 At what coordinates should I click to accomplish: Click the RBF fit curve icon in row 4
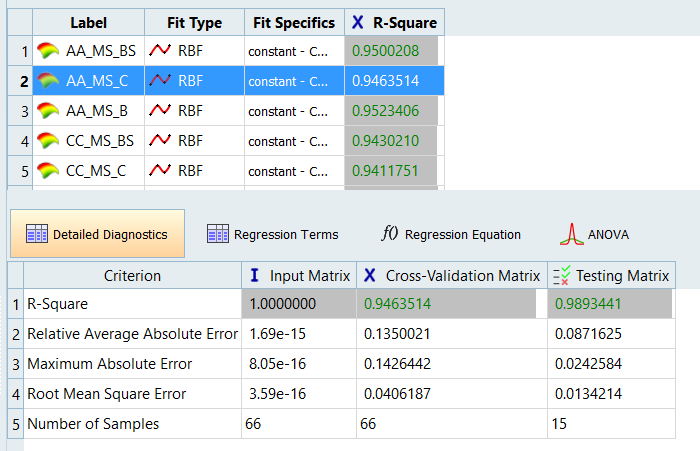(x=159, y=141)
